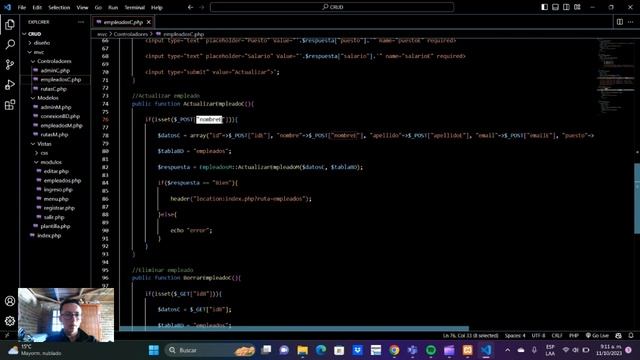Open the Run and Debug view
This screenshot has height=360, width=640.
(x=10, y=84)
